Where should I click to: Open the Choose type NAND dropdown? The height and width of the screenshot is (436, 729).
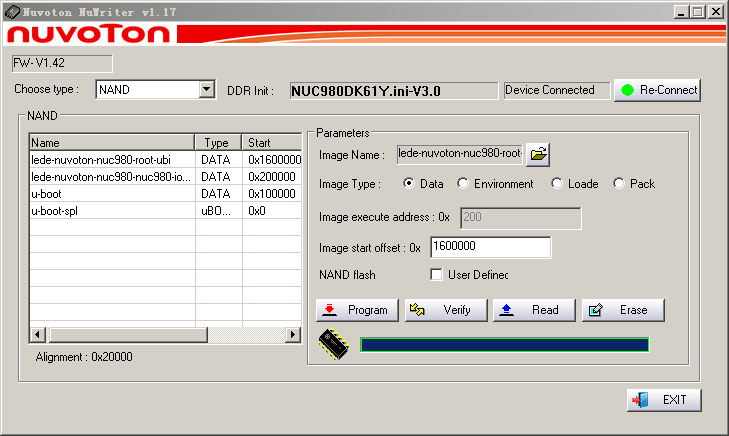[x=206, y=89]
